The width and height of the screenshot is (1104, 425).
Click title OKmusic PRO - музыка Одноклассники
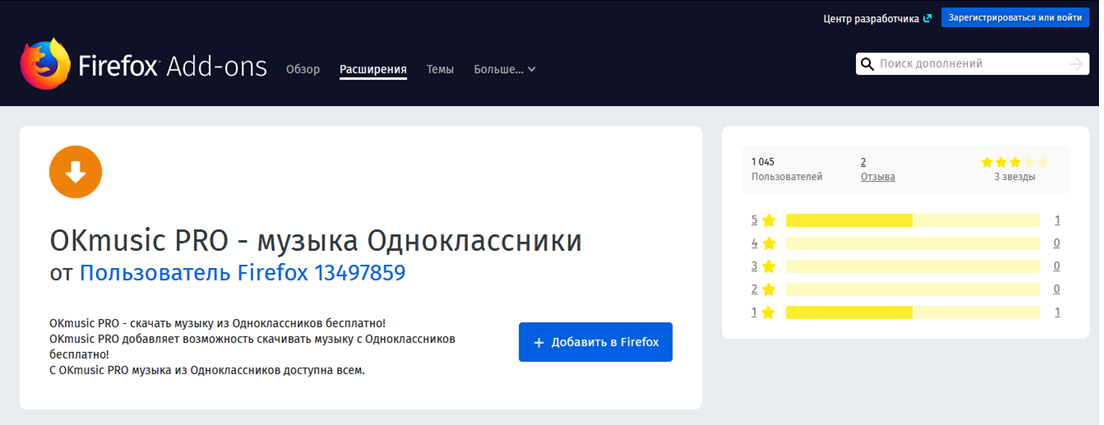coord(315,241)
